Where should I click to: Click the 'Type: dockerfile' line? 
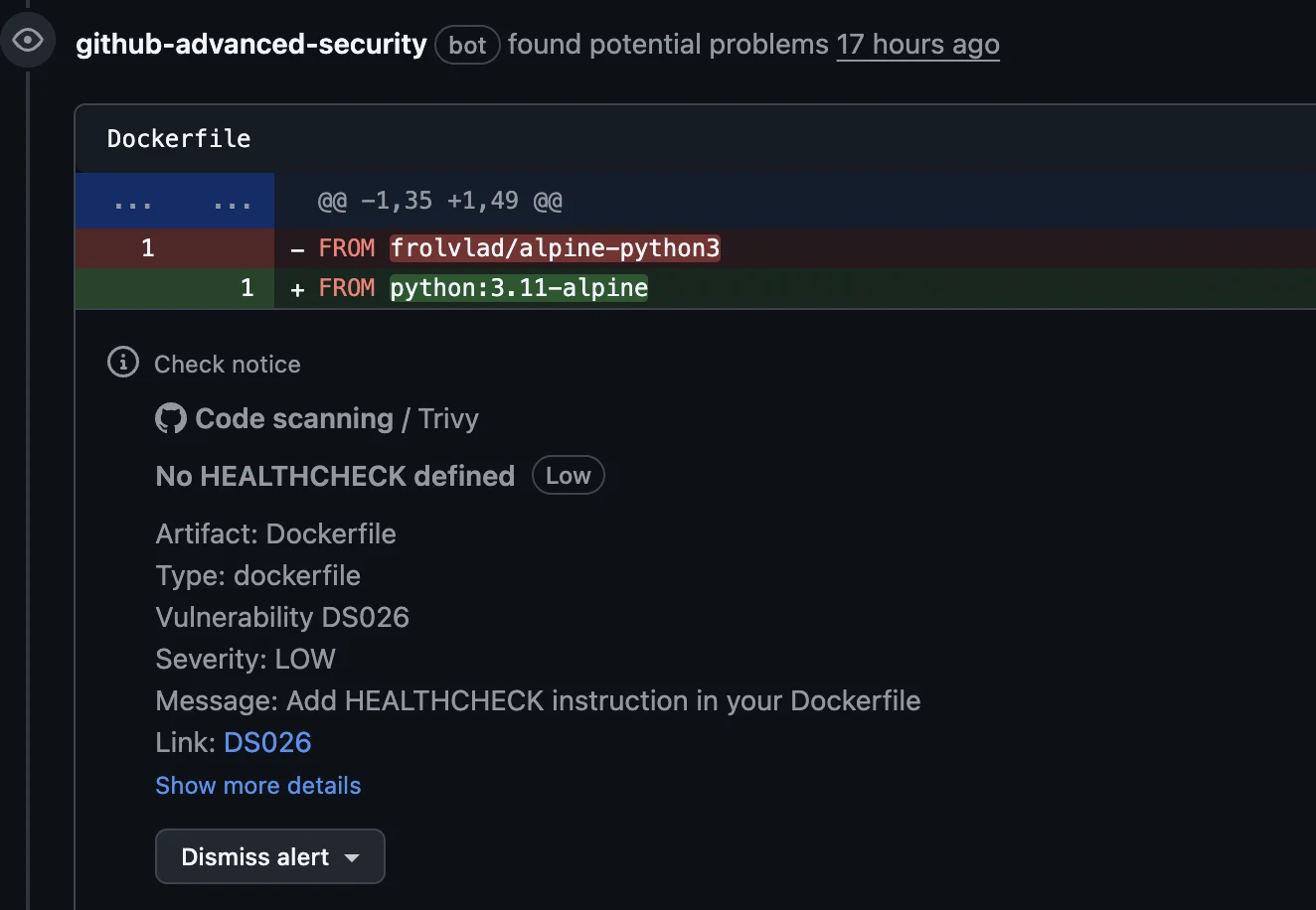click(x=257, y=575)
